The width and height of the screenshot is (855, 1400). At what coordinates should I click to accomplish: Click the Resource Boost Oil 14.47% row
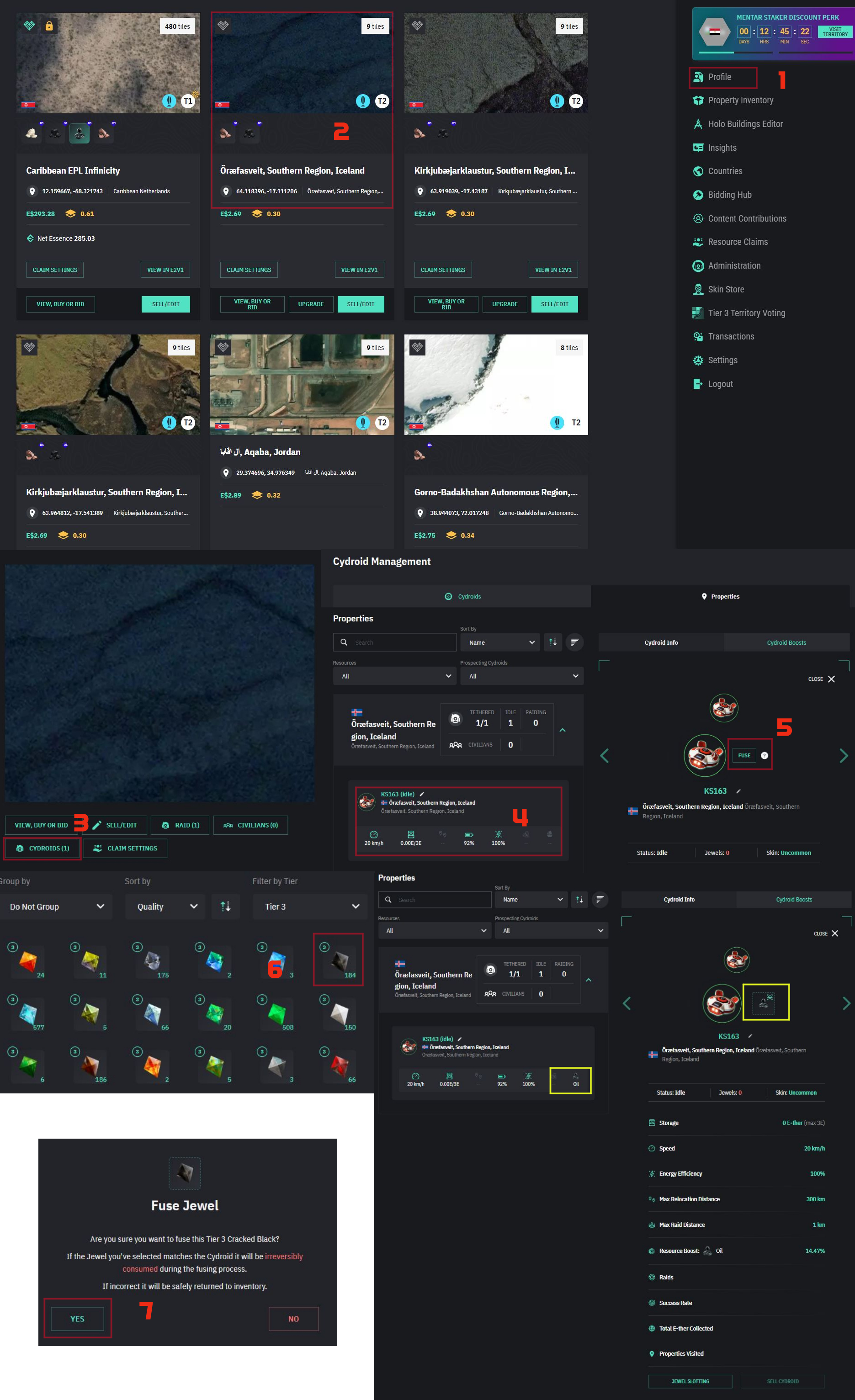pos(737,1251)
